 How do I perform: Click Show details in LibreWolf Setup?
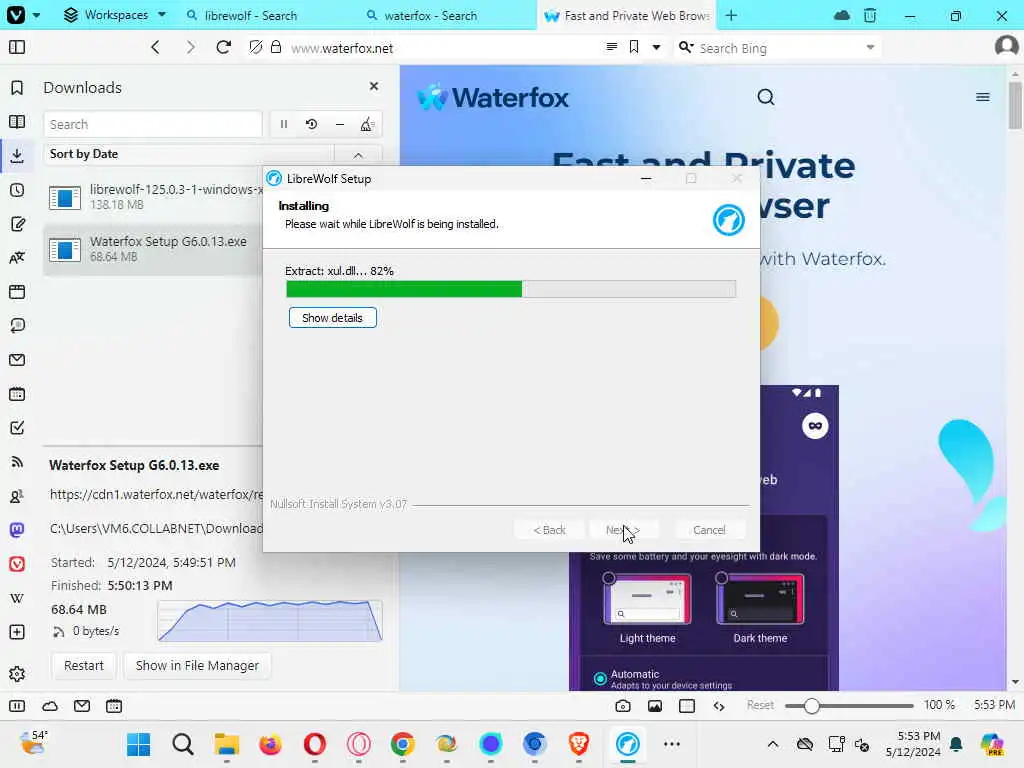click(332, 317)
